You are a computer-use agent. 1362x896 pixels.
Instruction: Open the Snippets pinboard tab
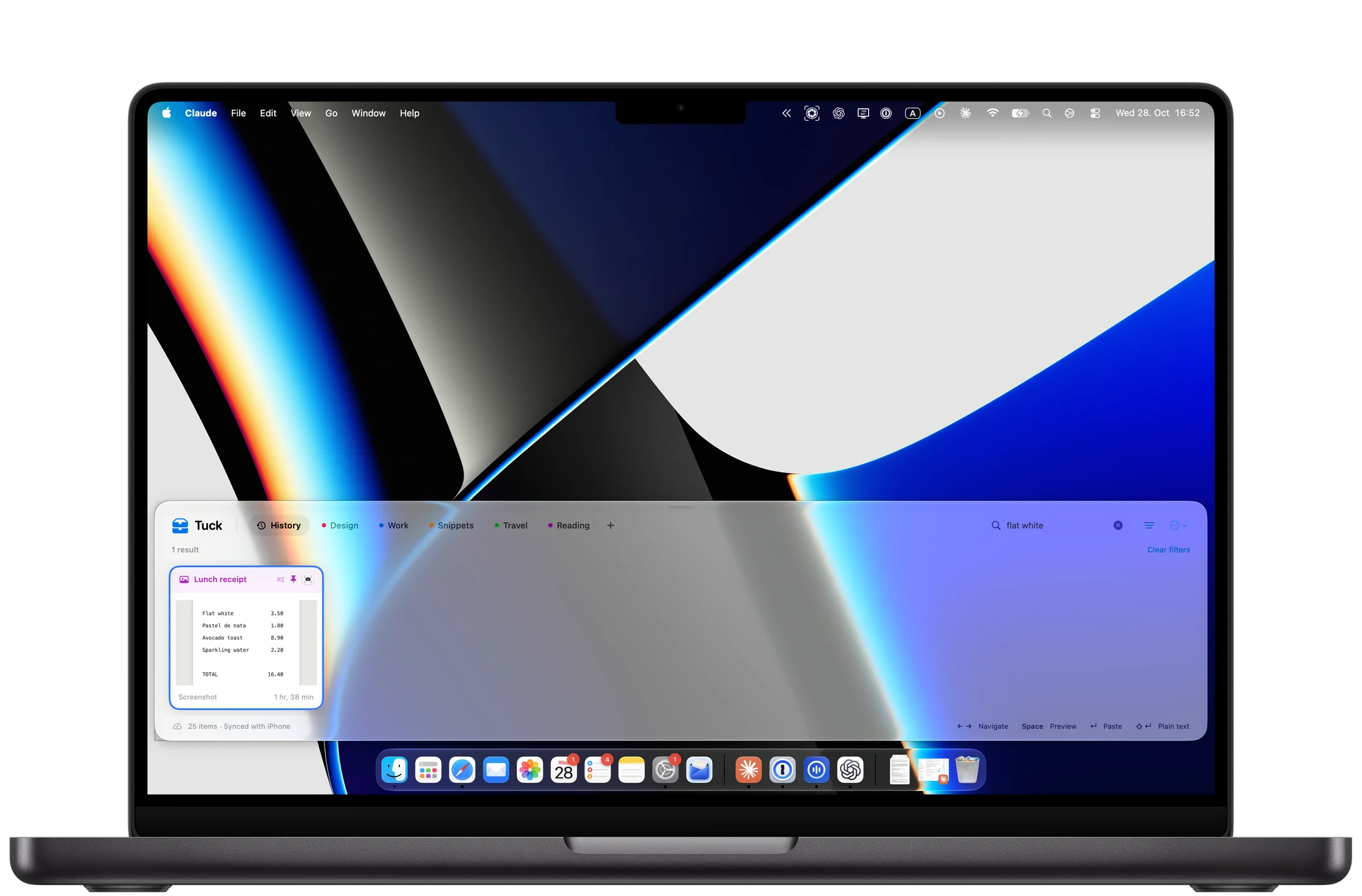click(x=451, y=525)
